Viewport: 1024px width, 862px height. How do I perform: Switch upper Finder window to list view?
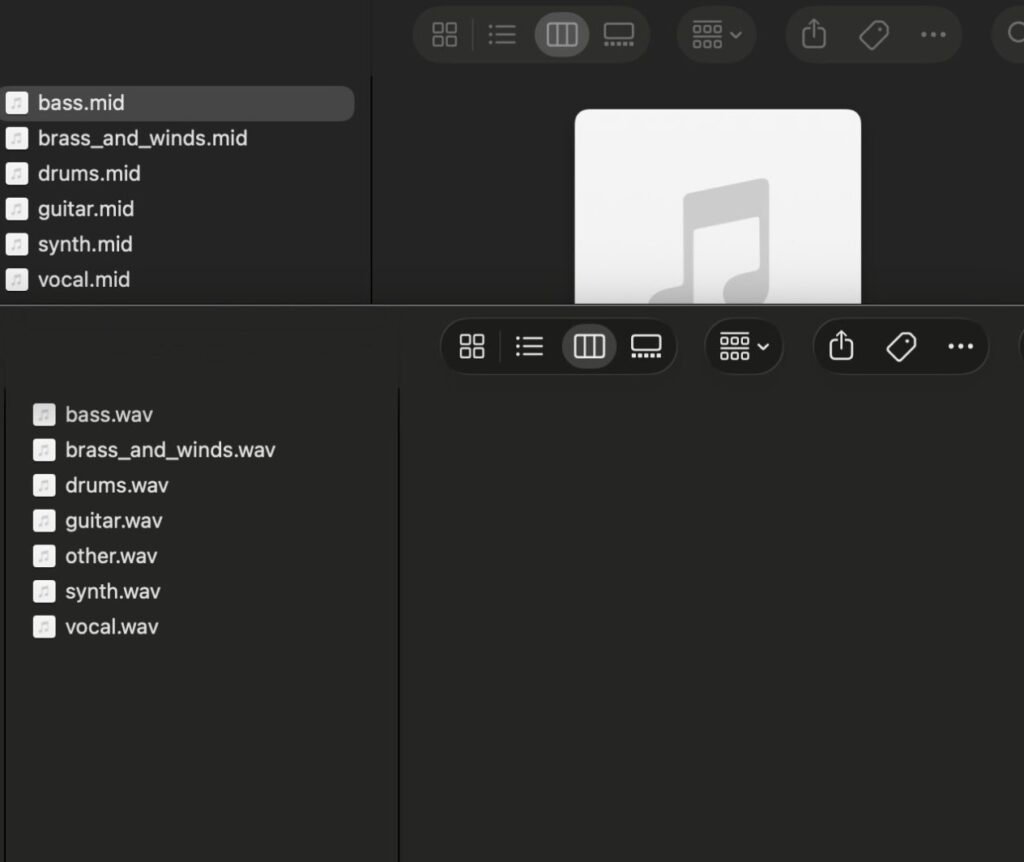tap(502, 35)
